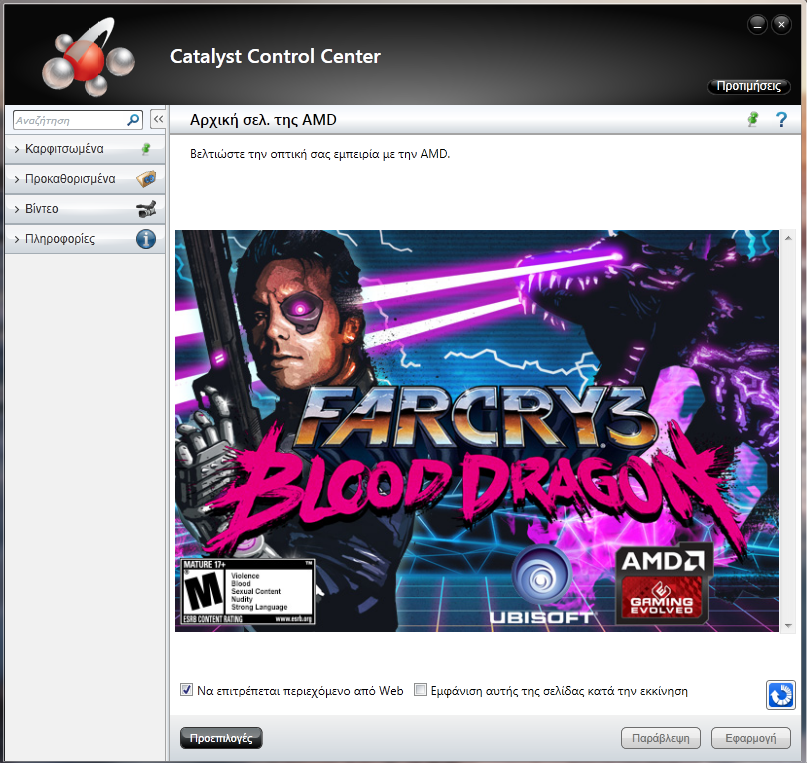Expand the Πληροφορίες section
807x763 pixels.
(85, 239)
